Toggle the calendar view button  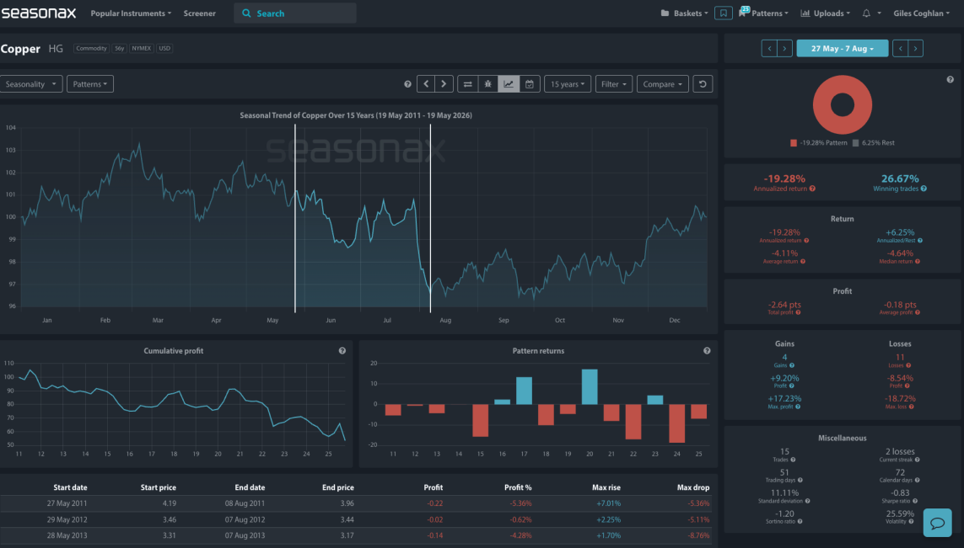[x=529, y=84]
